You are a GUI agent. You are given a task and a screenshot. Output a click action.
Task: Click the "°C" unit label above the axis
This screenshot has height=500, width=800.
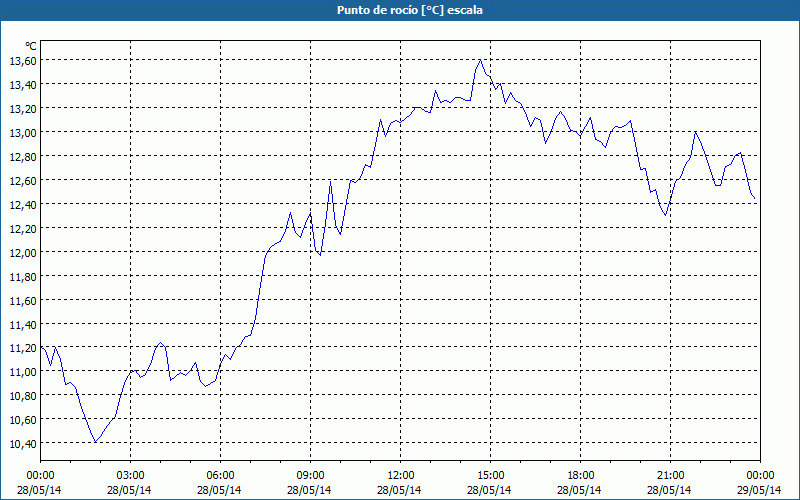(31, 46)
